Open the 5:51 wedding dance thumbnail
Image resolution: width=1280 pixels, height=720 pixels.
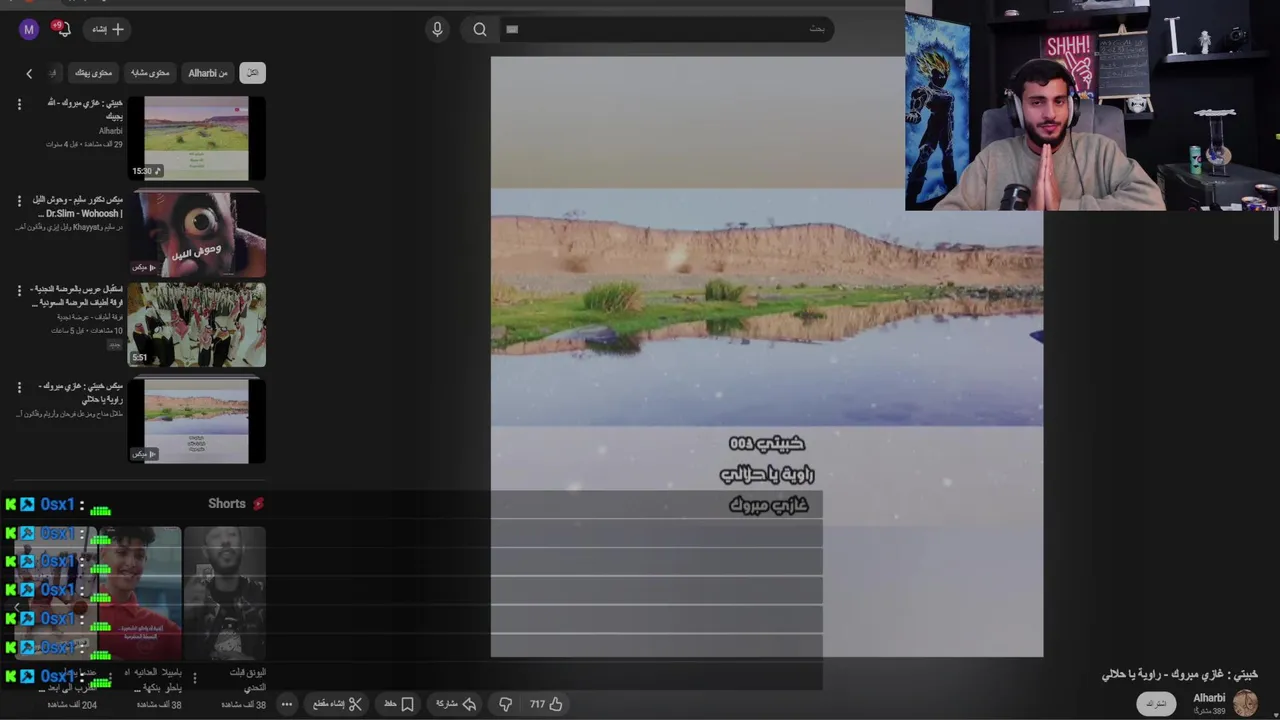tap(197, 324)
